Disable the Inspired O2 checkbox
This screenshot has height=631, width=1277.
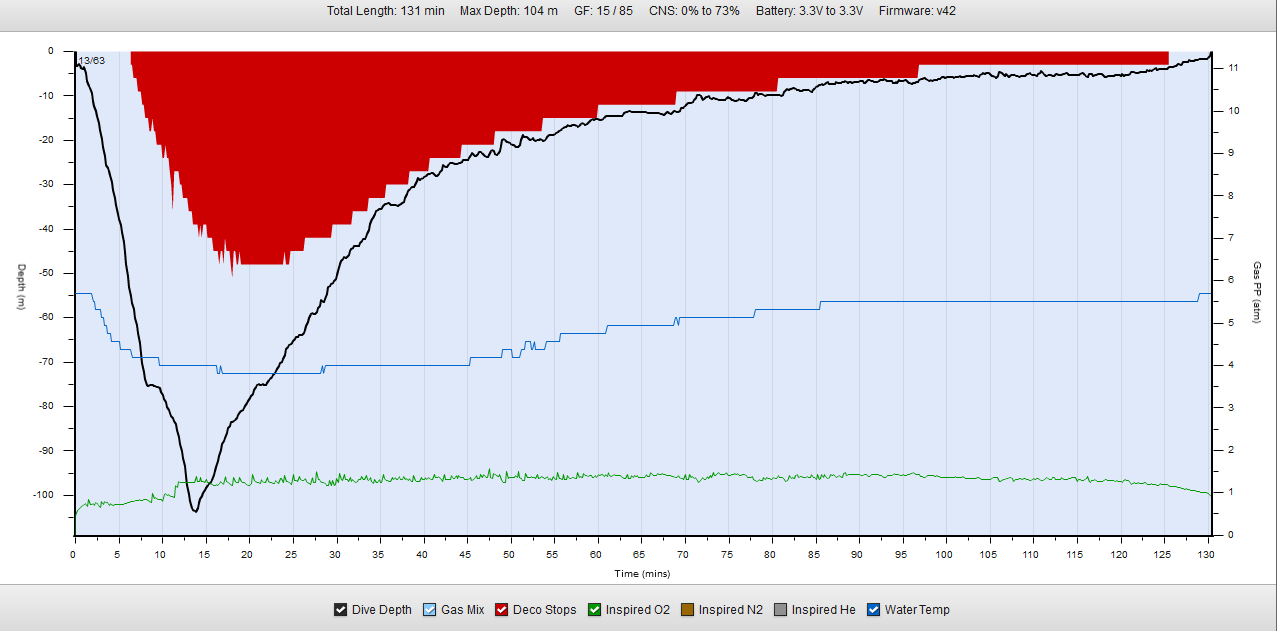tap(594, 610)
